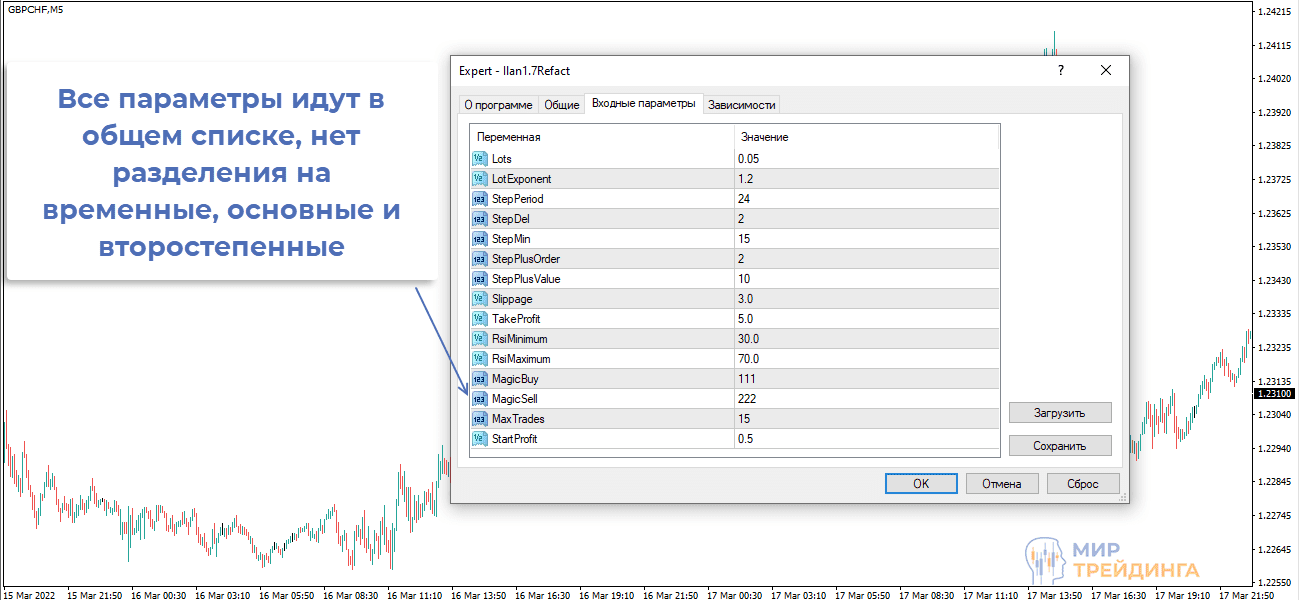Screen dimensions: 1300x600
Task: Select the icon next to TakeProfit
Action: pos(480,319)
